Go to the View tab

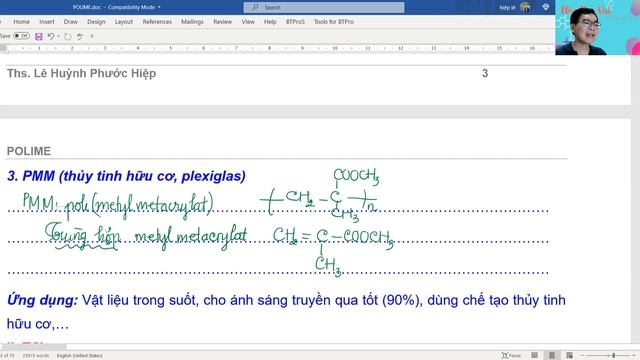pos(248,22)
